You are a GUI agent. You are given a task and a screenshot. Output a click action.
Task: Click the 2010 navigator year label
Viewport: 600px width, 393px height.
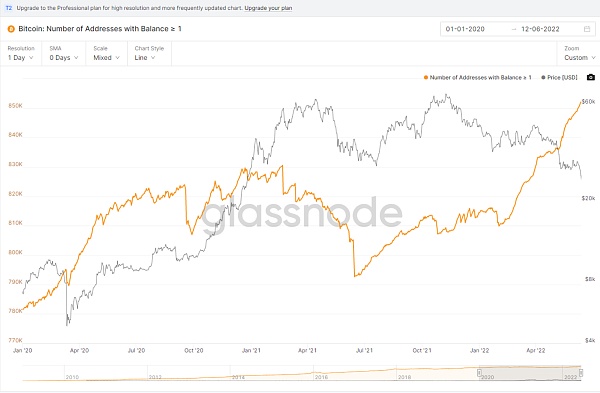click(x=72, y=377)
